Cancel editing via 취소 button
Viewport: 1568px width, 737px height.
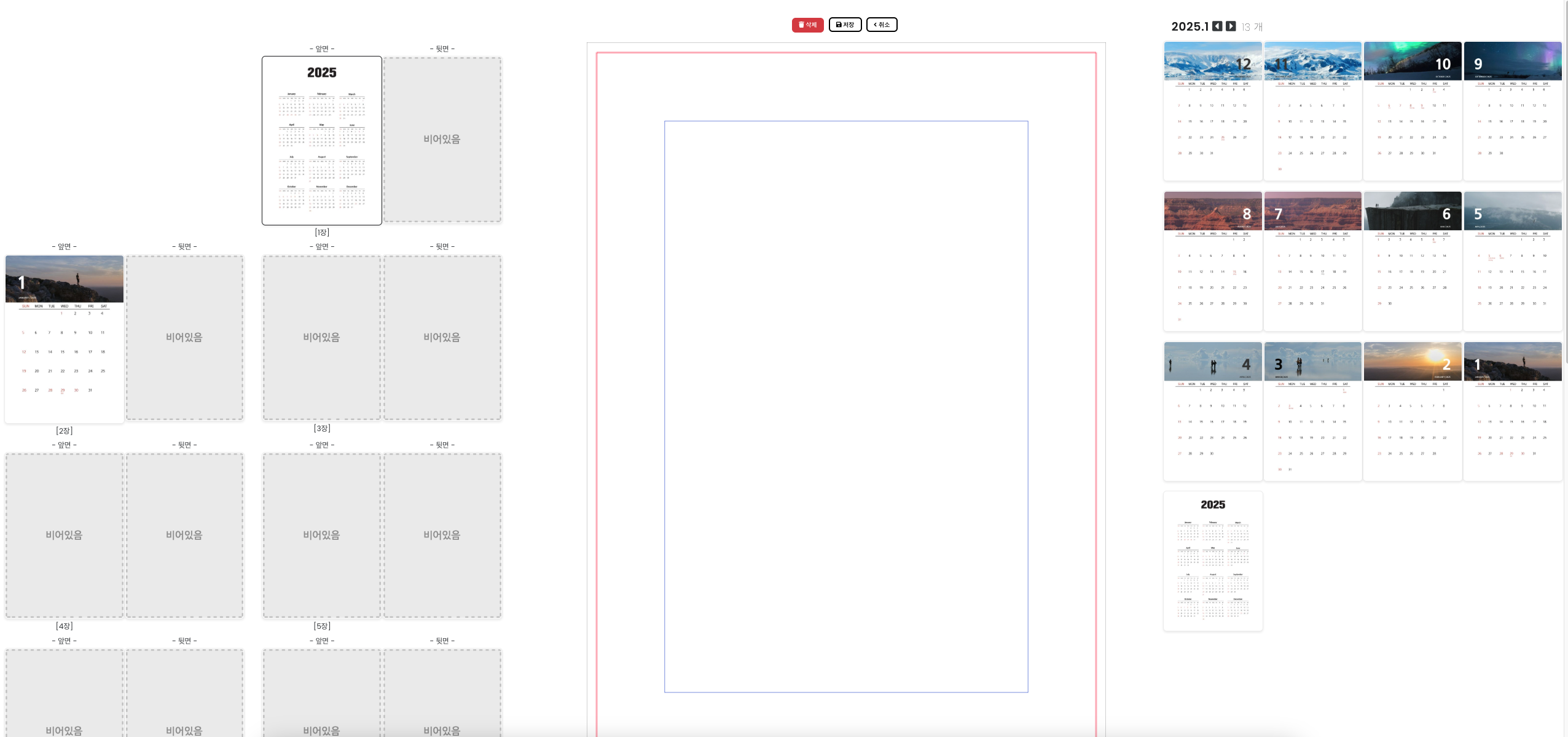[882, 25]
